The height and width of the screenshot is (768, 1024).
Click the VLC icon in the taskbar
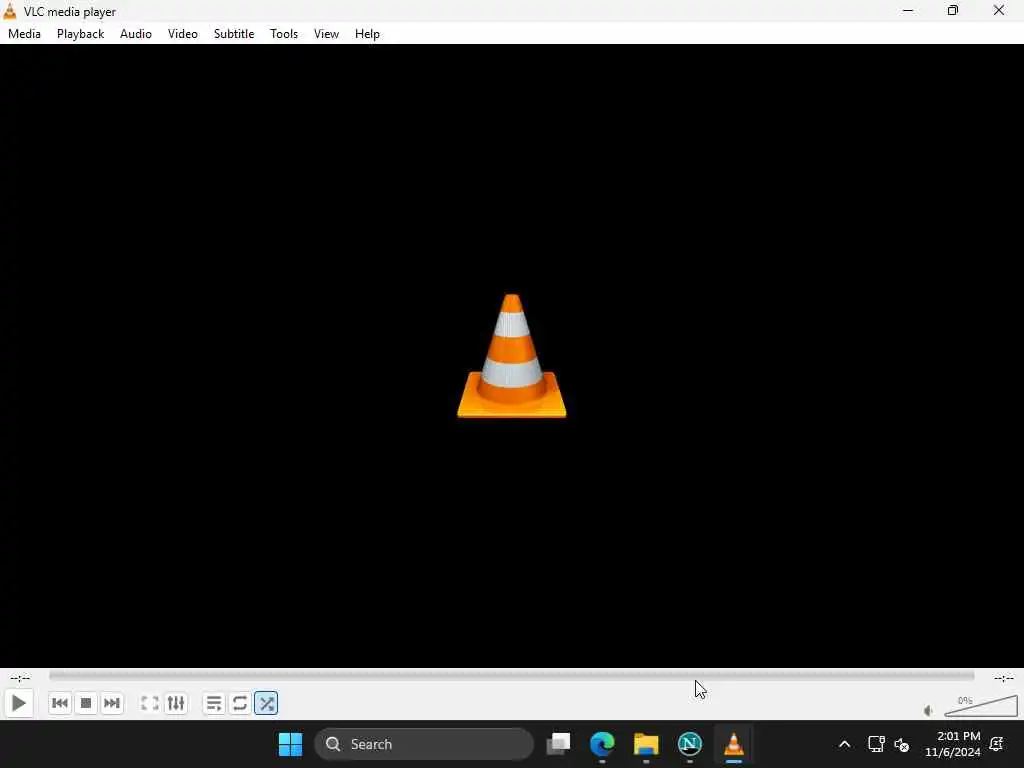(733, 744)
